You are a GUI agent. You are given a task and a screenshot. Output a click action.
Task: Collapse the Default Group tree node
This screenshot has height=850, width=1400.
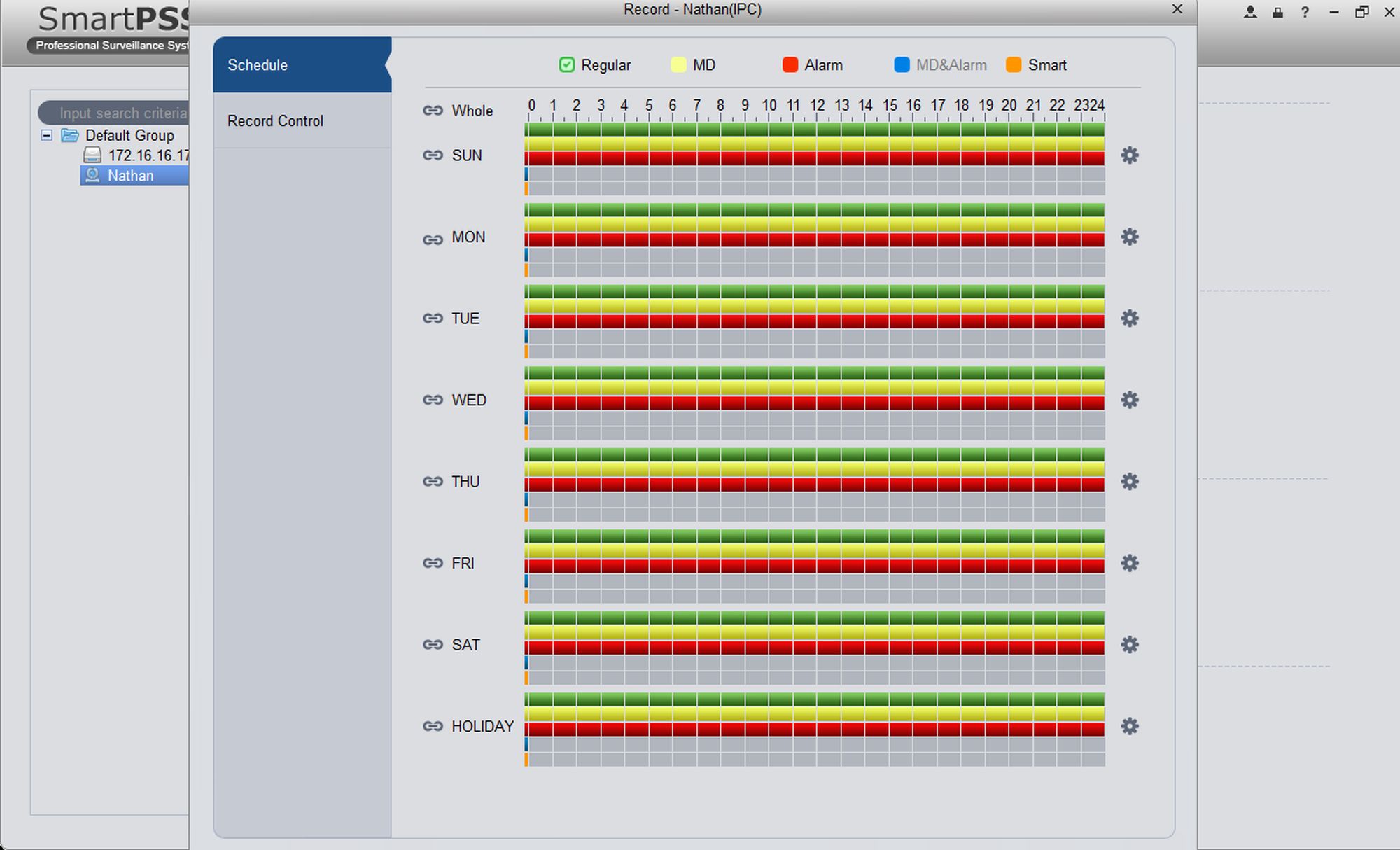[x=47, y=135]
